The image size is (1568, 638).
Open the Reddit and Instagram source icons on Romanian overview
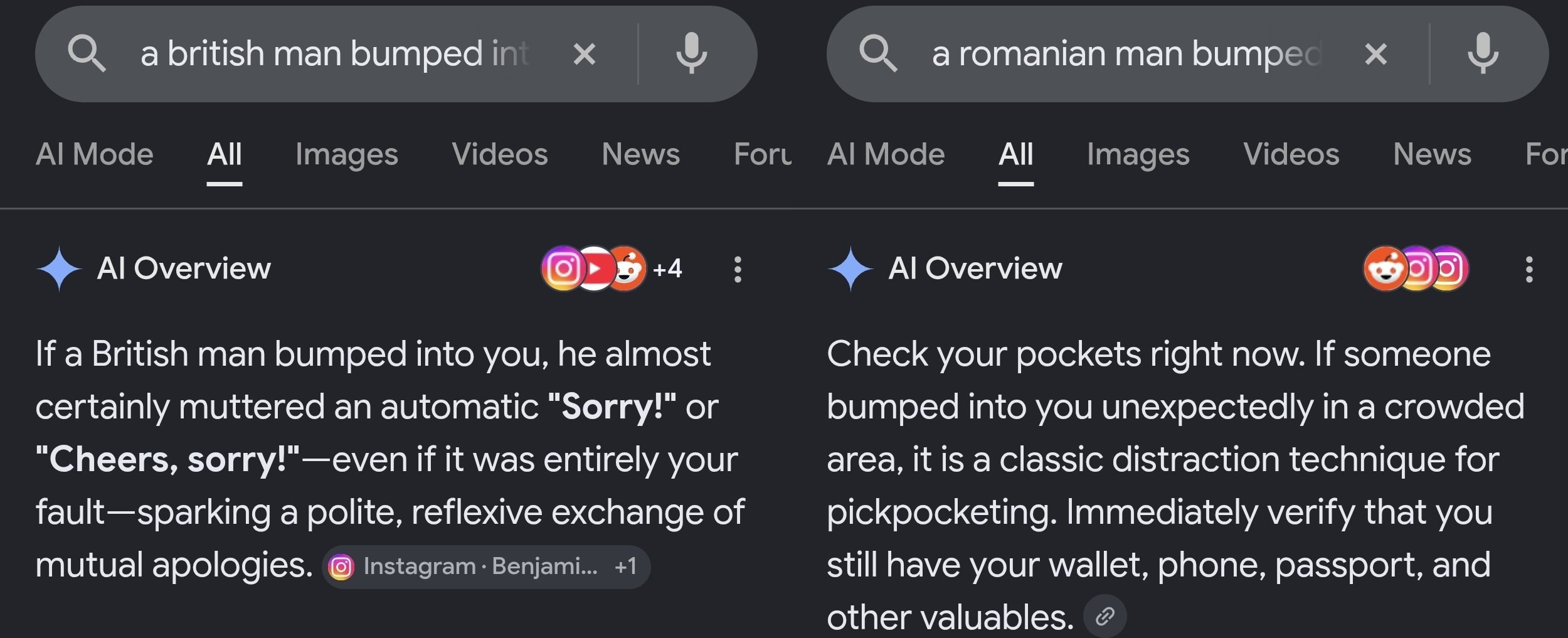1416,268
